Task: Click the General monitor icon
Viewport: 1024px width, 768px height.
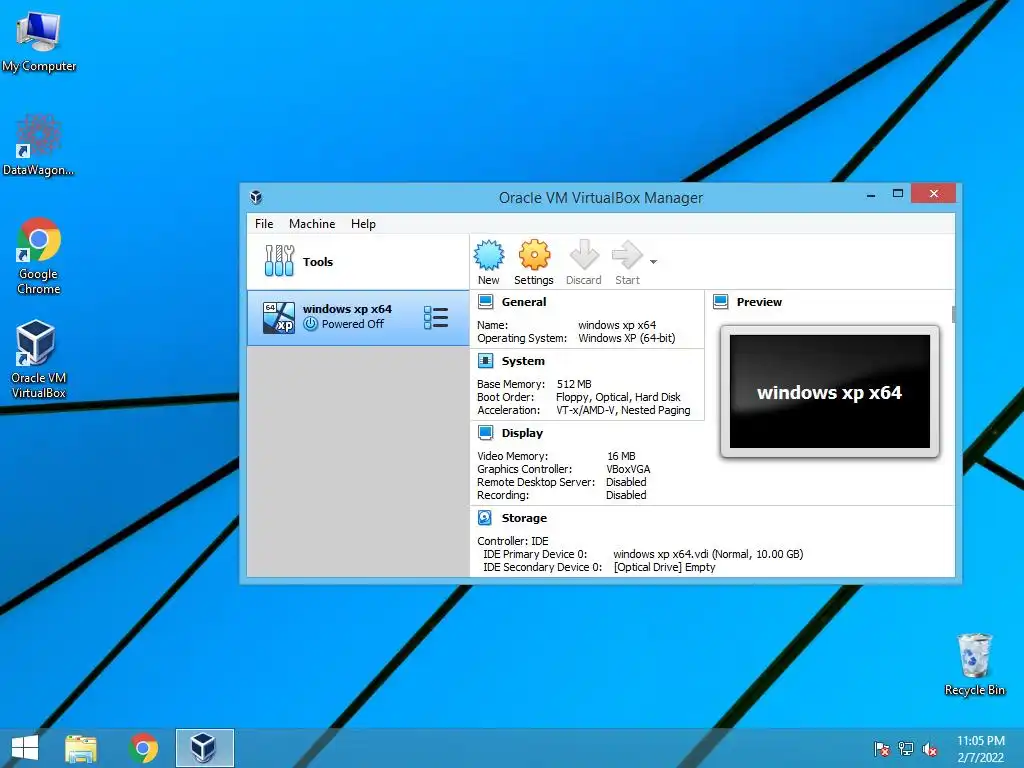Action: point(485,302)
